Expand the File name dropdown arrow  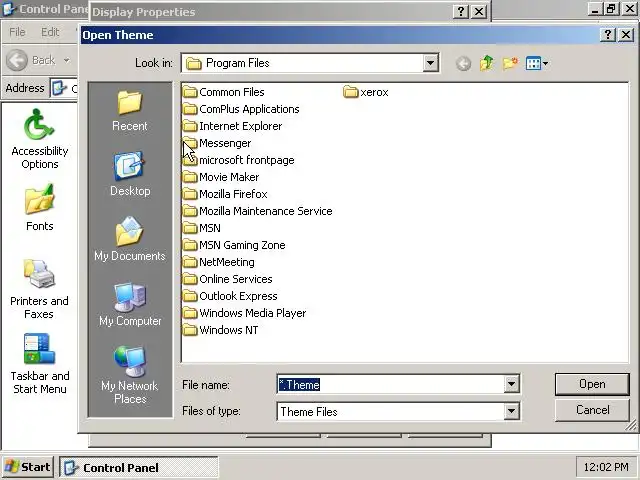(x=511, y=384)
